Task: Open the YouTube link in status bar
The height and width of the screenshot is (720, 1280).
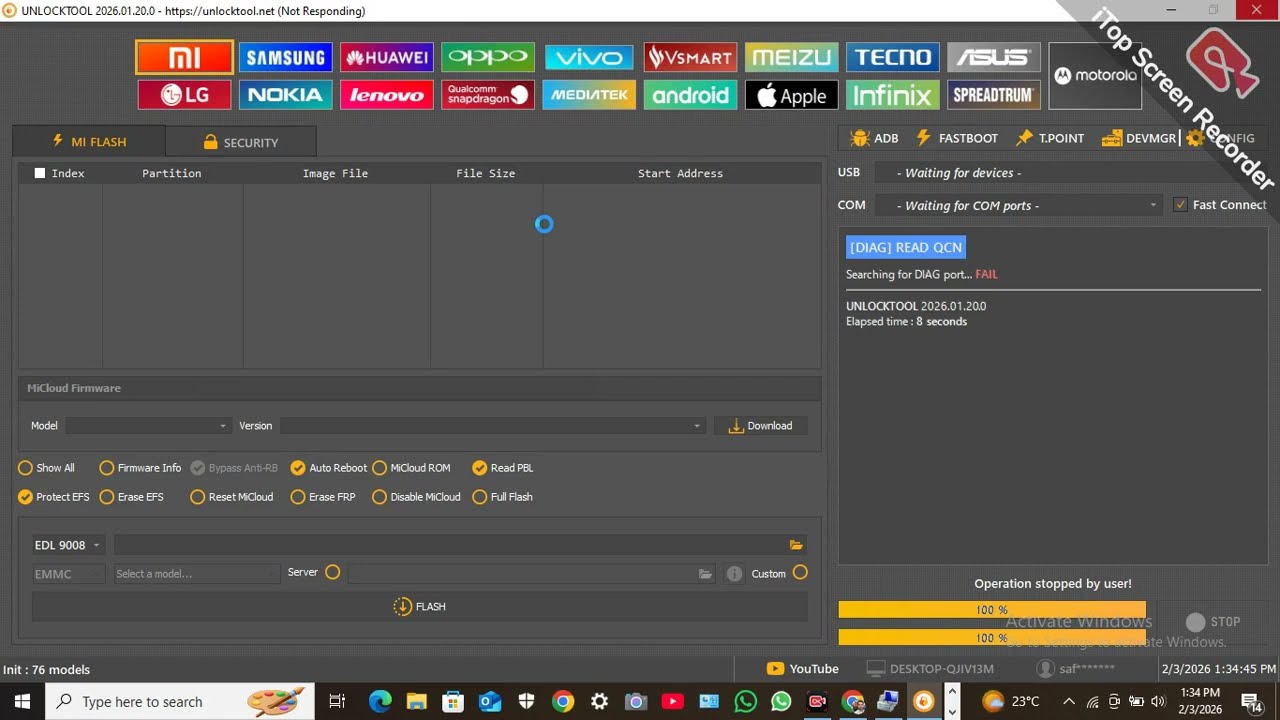Action: (803, 669)
